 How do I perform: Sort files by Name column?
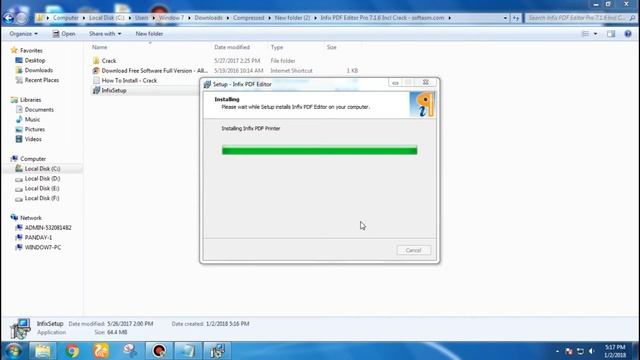click(x=100, y=47)
